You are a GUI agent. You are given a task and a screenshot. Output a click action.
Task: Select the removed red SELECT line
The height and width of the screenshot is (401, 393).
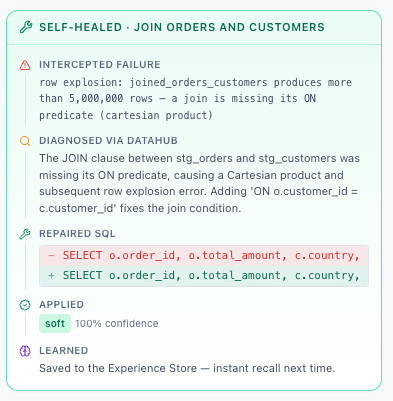pyautogui.click(x=204, y=256)
